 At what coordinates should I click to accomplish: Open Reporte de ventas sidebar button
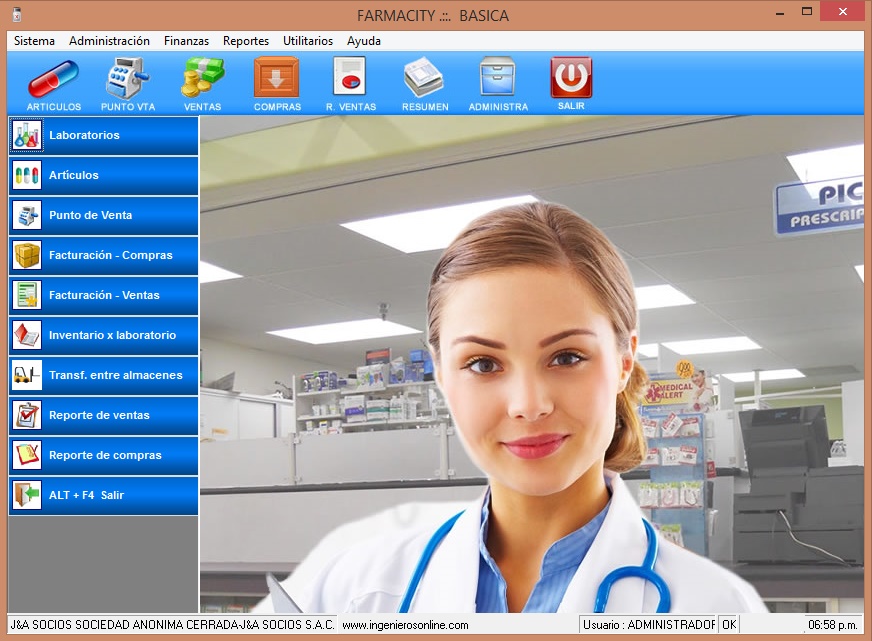click(x=103, y=415)
